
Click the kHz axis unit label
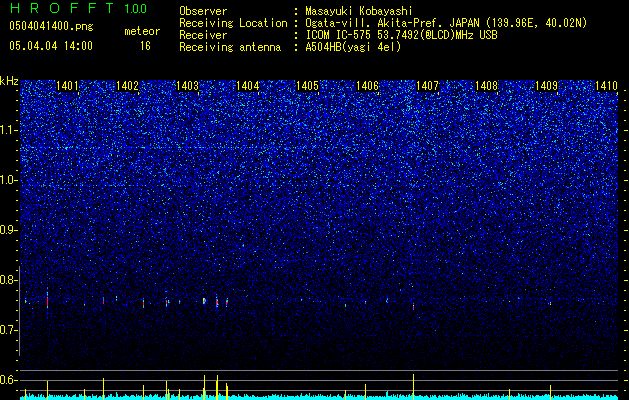coord(9,81)
